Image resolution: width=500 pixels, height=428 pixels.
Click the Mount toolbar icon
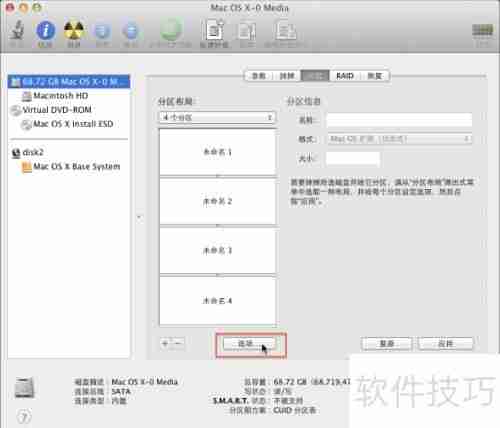point(102,31)
